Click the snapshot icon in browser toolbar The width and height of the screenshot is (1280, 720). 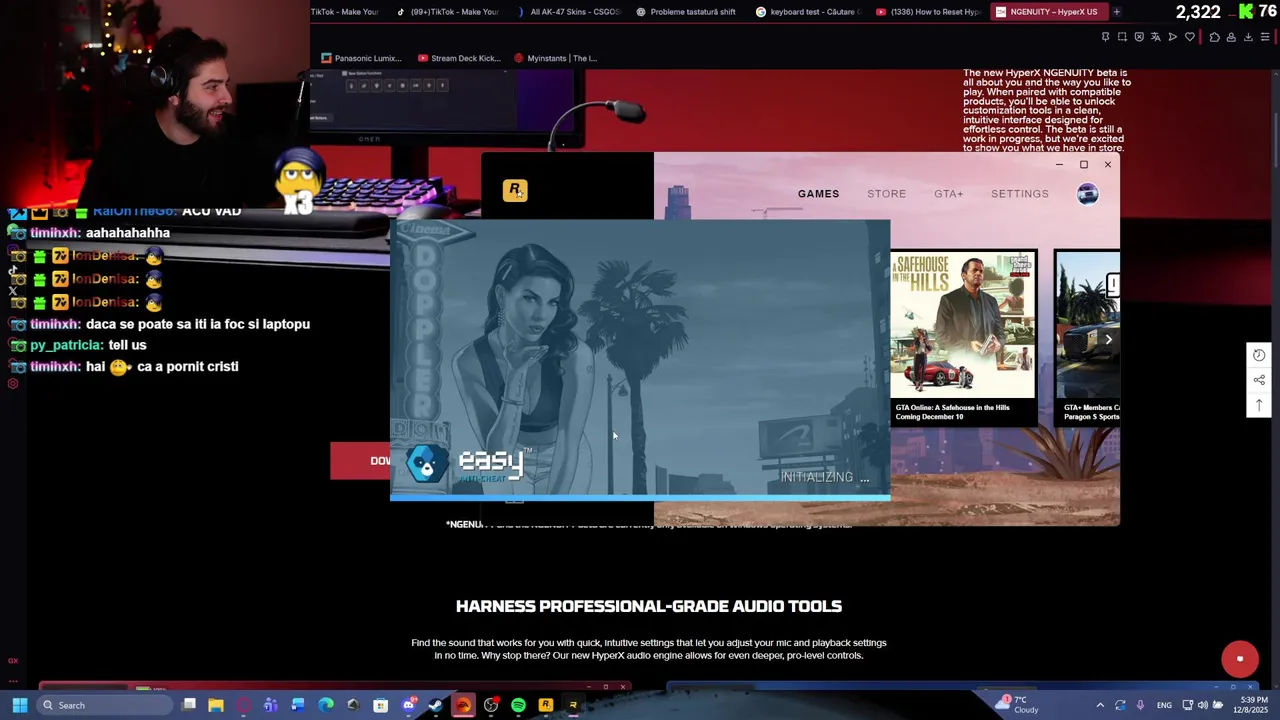coord(1122,37)
